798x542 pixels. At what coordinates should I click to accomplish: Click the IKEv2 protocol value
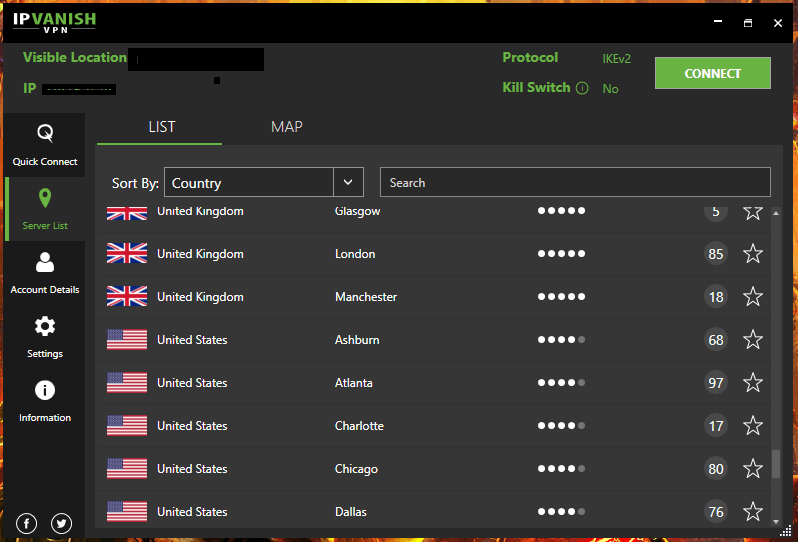point(616,59)
